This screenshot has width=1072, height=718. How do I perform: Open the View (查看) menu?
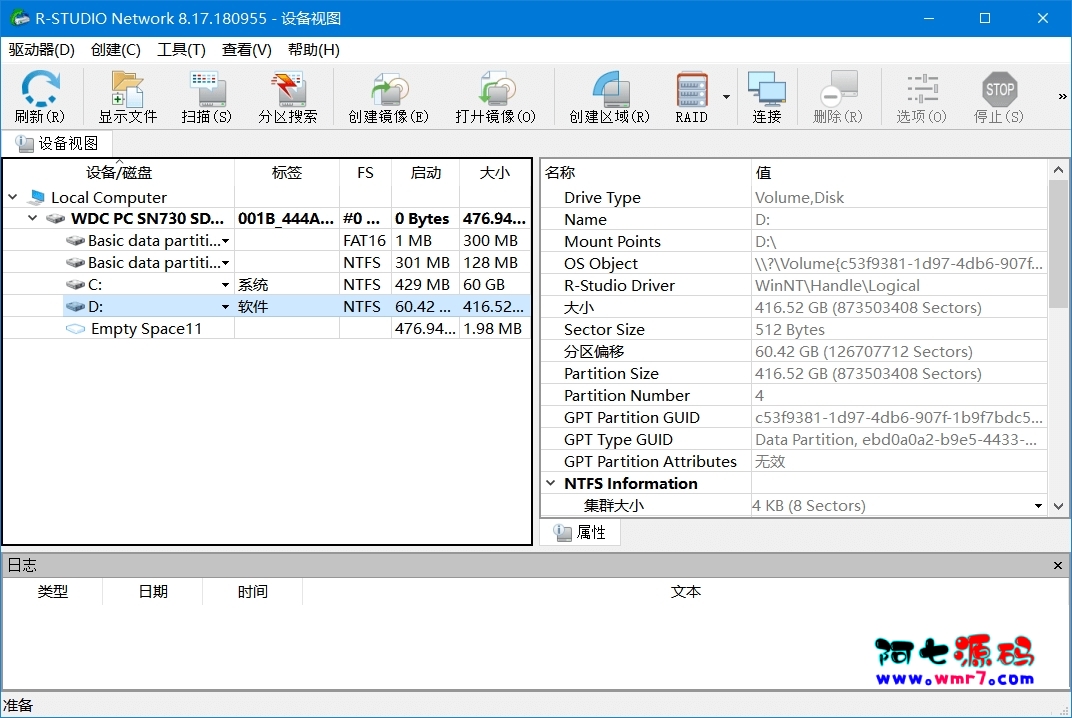247,50
